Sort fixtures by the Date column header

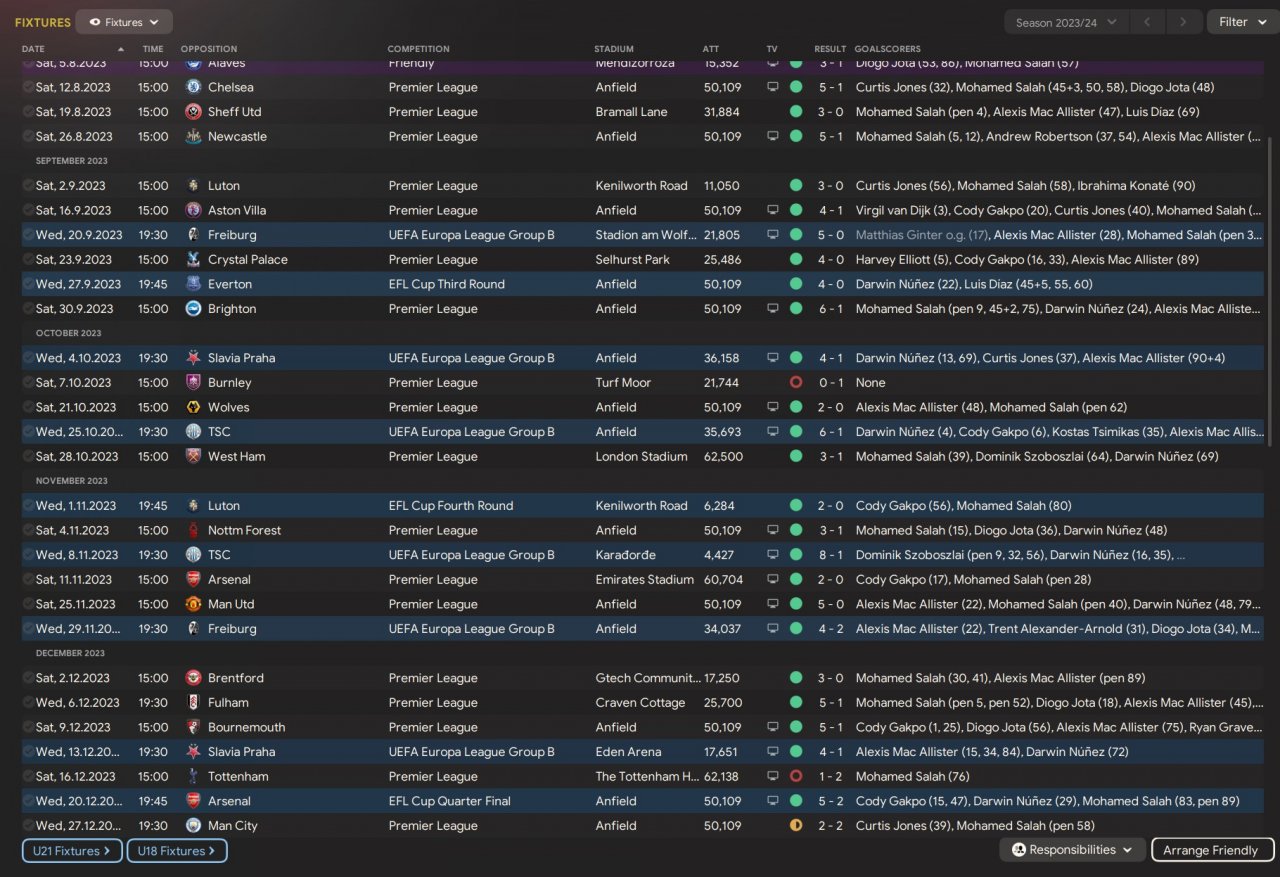[34, 49]
